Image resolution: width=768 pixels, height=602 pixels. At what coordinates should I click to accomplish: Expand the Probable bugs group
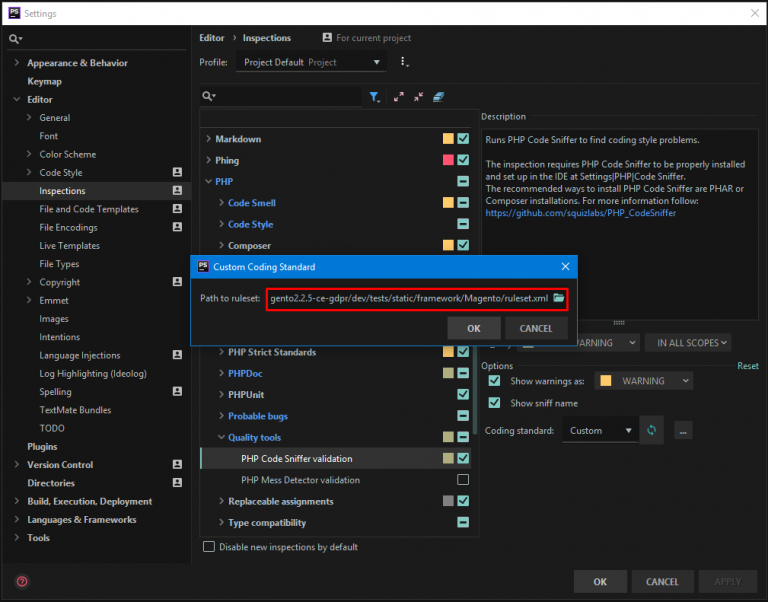pyautogui.click(x=221, y=415)
